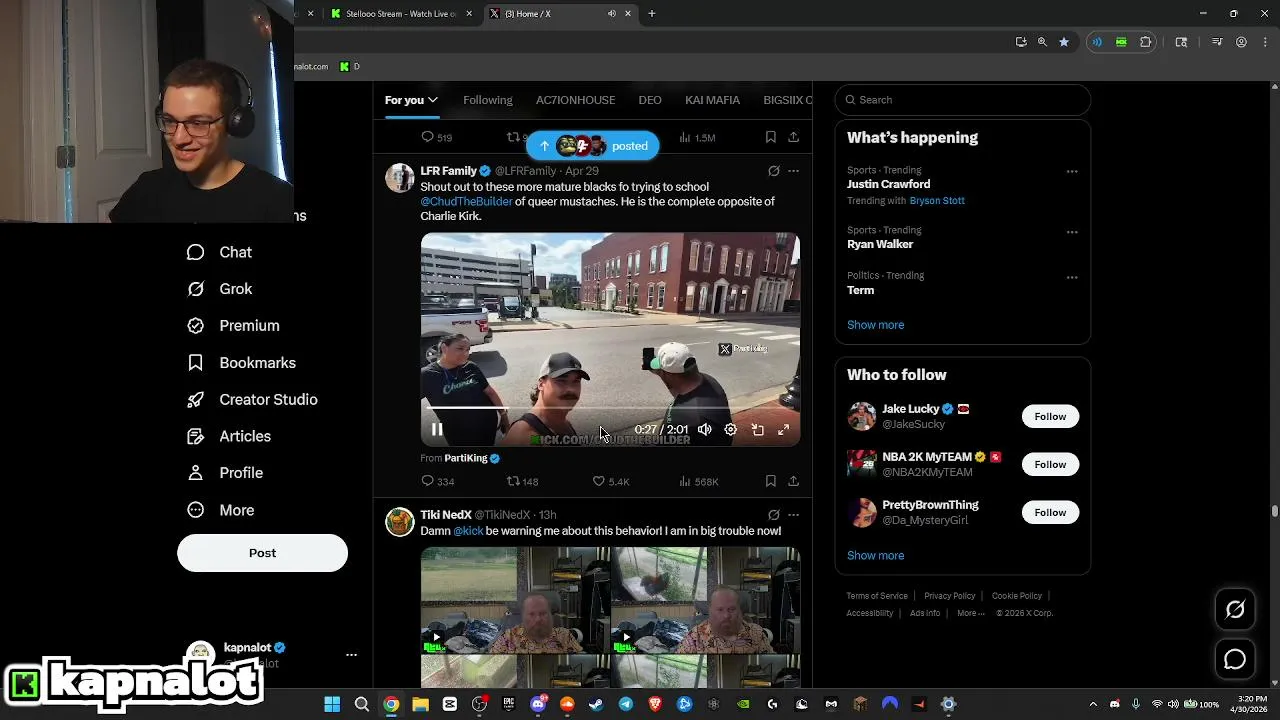Image resolution: width=1280 pixels, height=720 pixels.
Task: Pause the PartiKing video
Action: pos(437,429)
